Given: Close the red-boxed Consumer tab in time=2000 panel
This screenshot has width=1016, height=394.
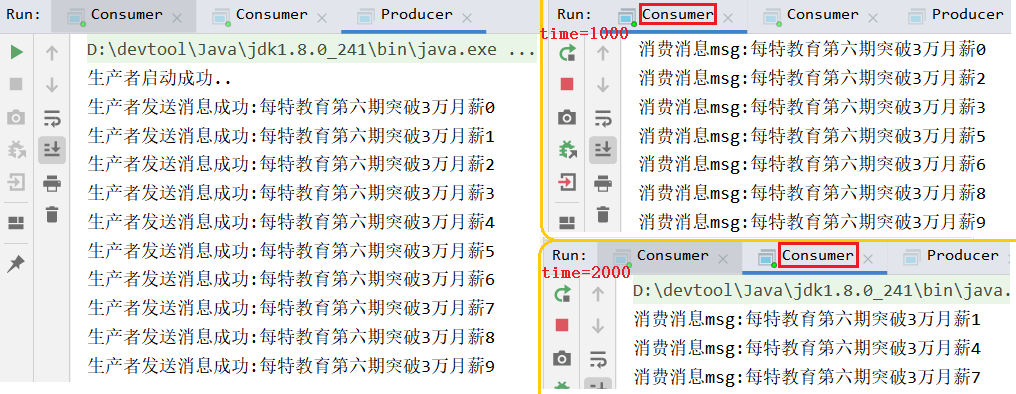Looking at the screenshot, I should pos(869,260).
